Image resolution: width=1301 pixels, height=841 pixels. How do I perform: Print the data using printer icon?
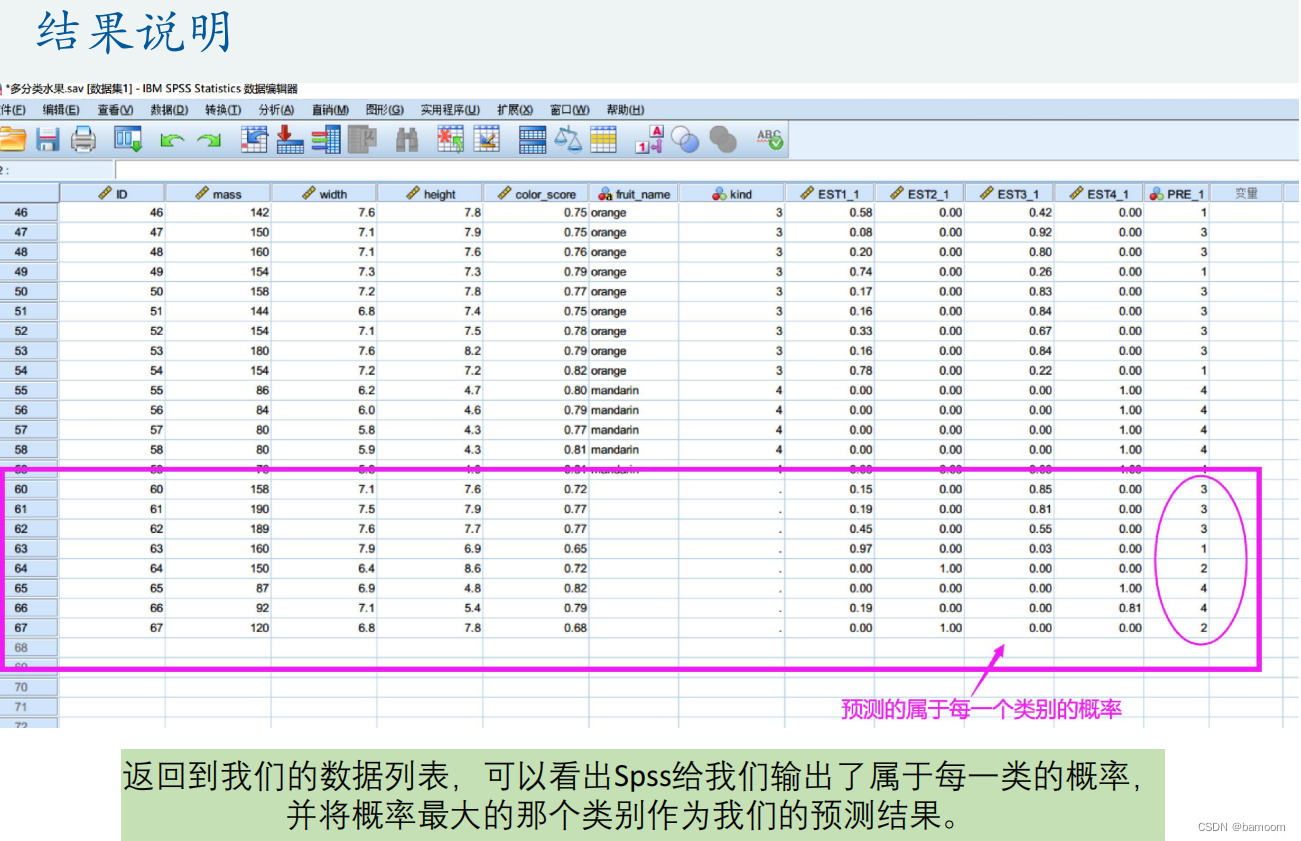(83, 139)
